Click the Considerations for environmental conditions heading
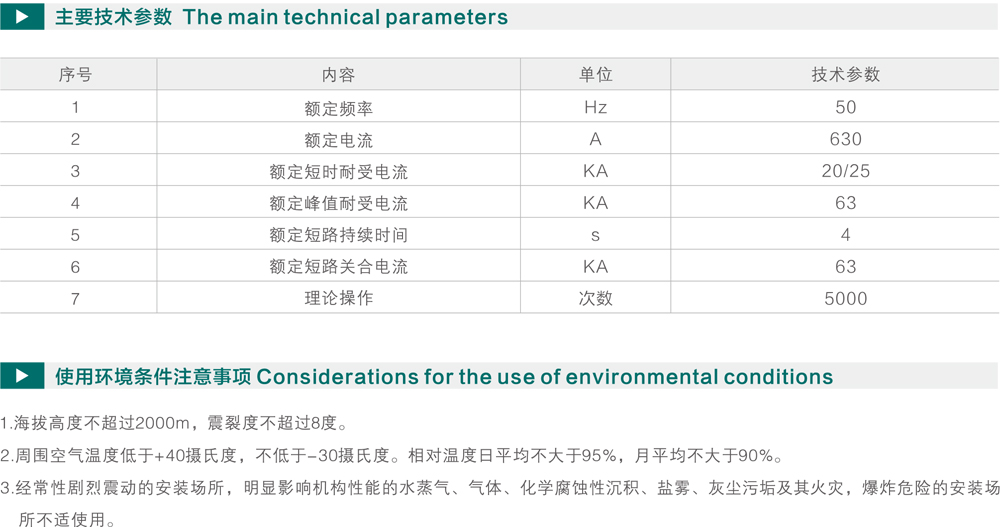Image resolution: width=1000 pixels, height=530 pixels. pos(545,376)
